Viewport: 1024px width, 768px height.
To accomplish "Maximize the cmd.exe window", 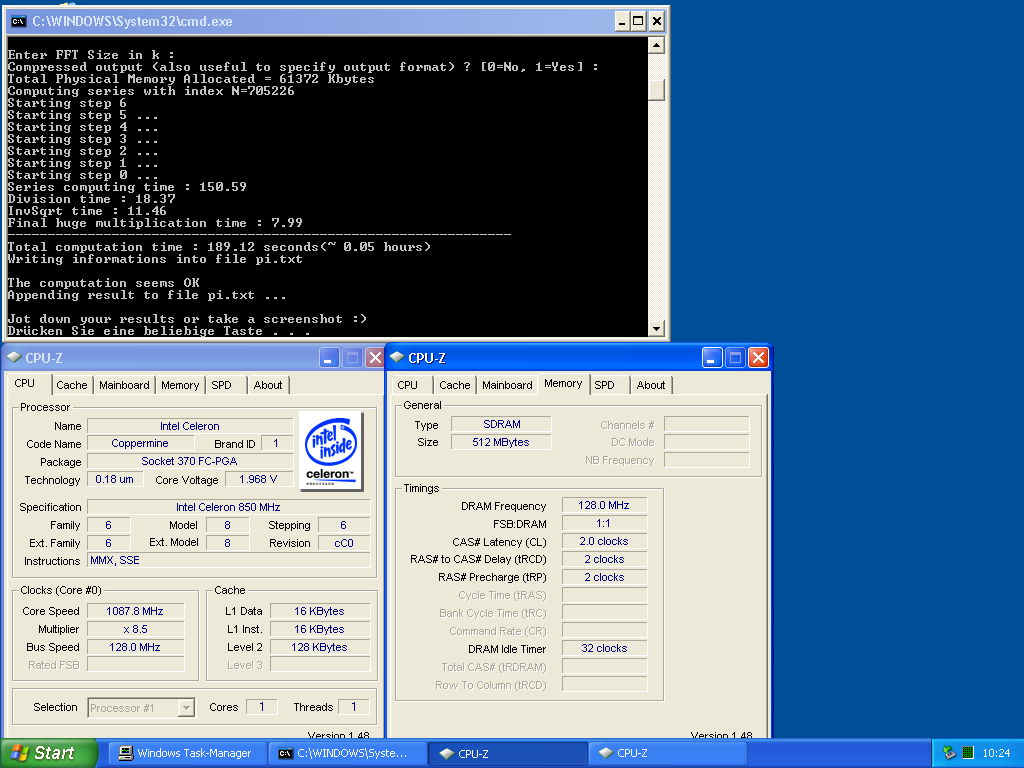I will click(639, 22).
